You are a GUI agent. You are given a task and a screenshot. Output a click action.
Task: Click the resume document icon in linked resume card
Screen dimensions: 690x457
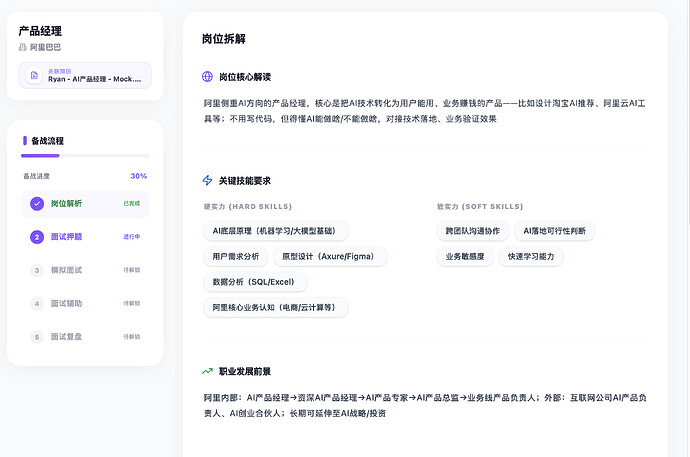(x=34, y=75)
